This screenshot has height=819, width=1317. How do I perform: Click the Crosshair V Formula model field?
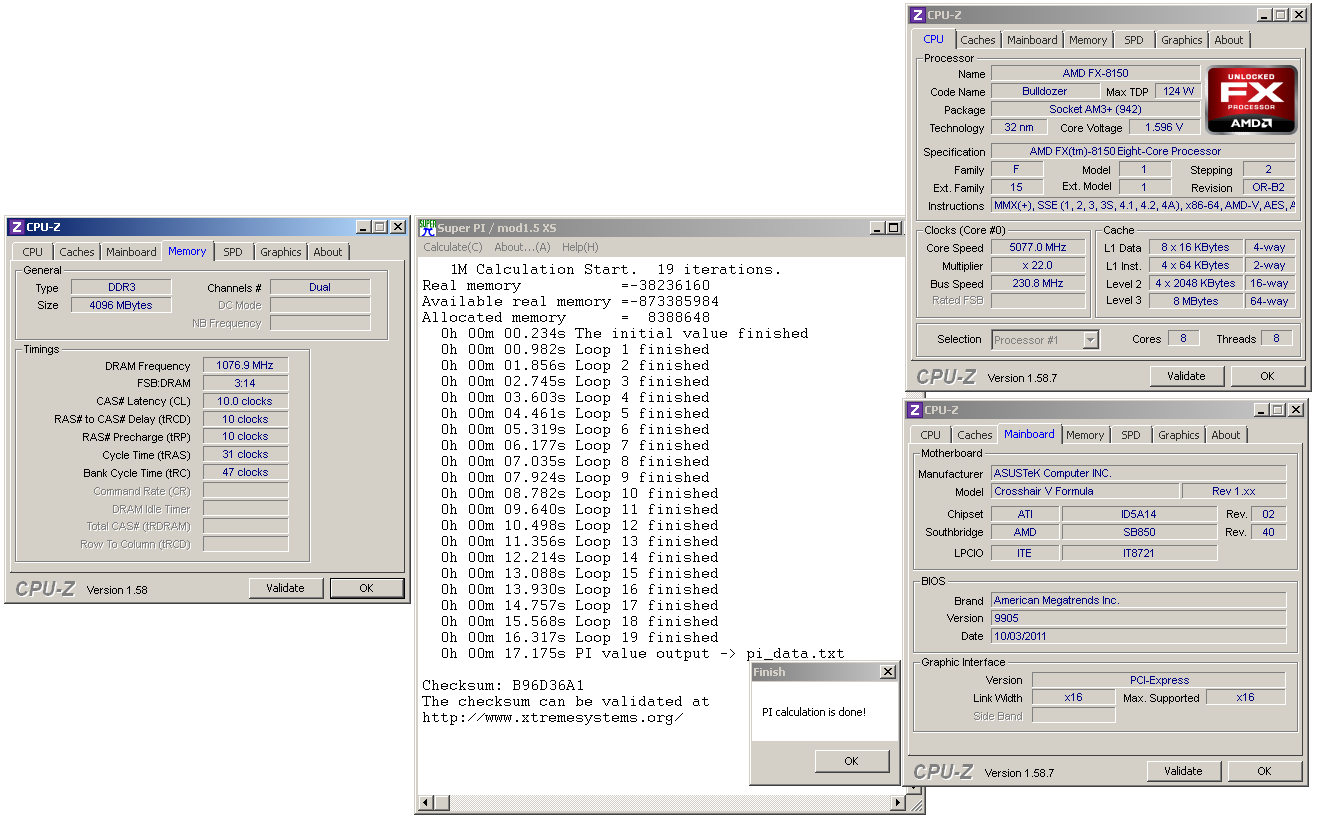pyautogui.click(x=1084, y=491)
